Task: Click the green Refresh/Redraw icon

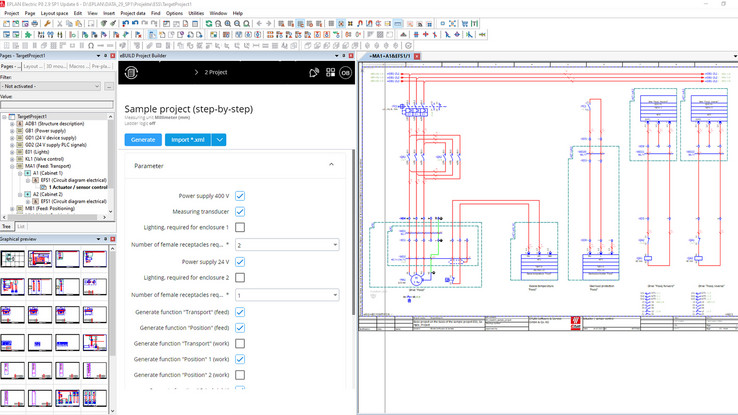Action: tap(209, 24)
